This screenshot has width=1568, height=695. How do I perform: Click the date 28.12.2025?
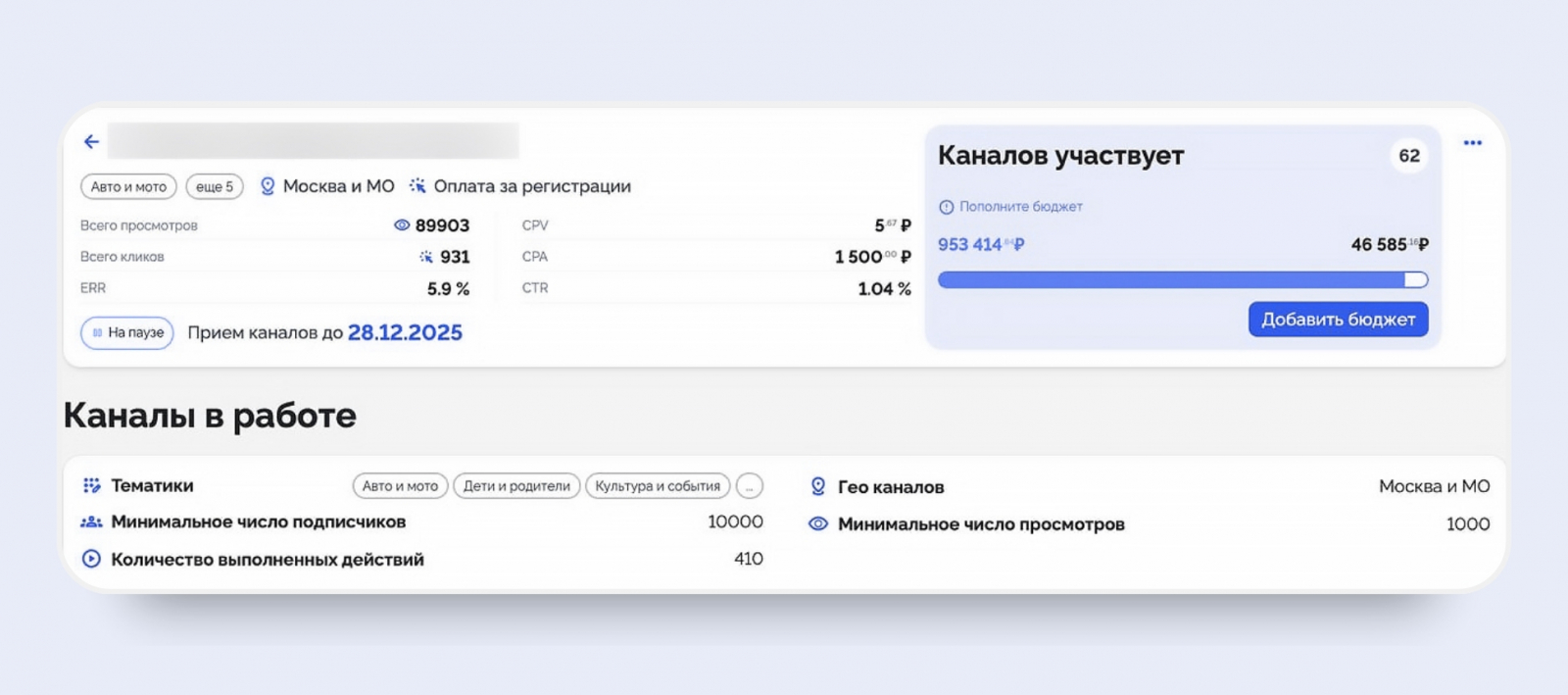pos(405,333)
